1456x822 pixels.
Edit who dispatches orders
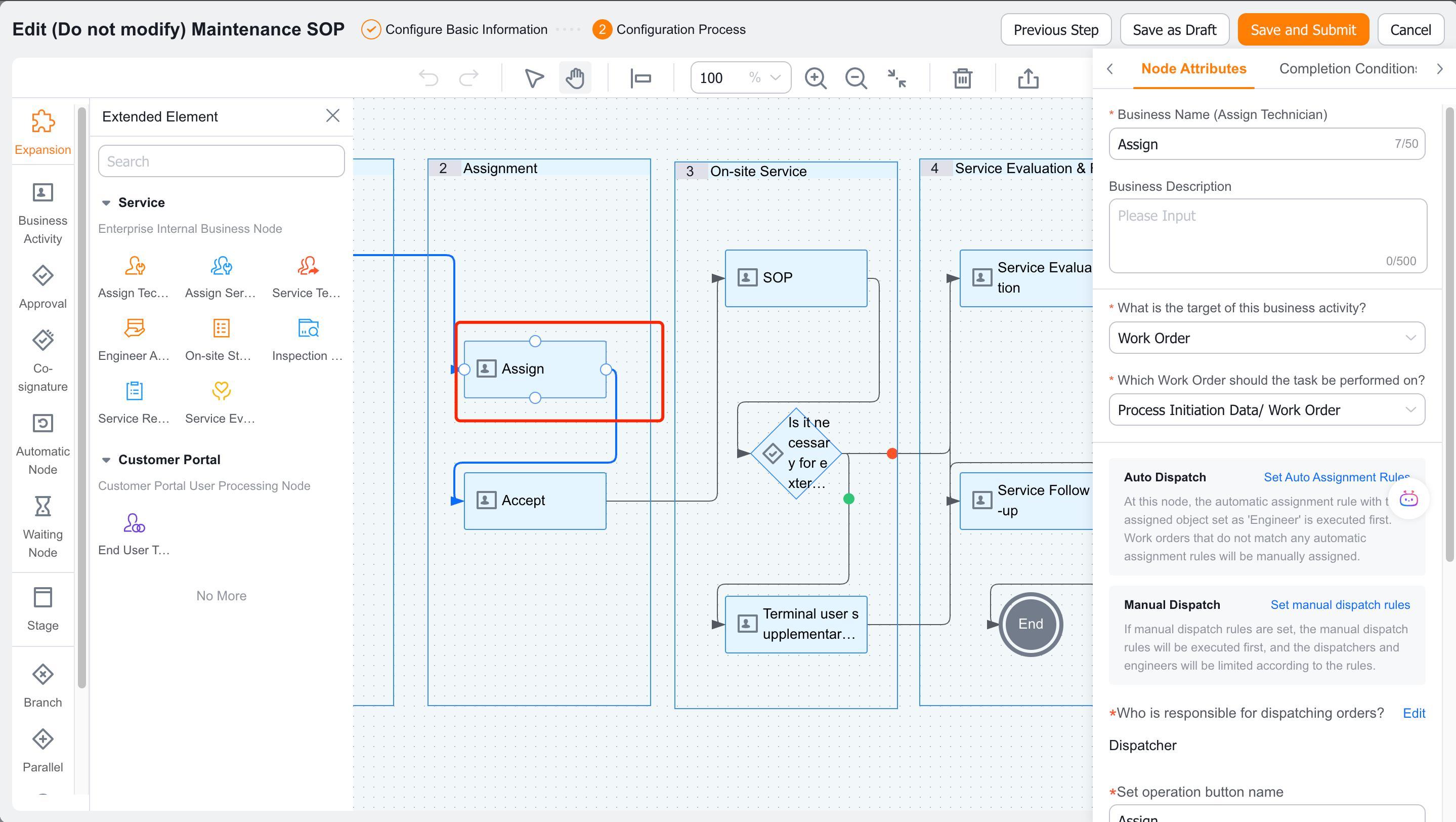pyautogui.click(x=1414, y=714)
